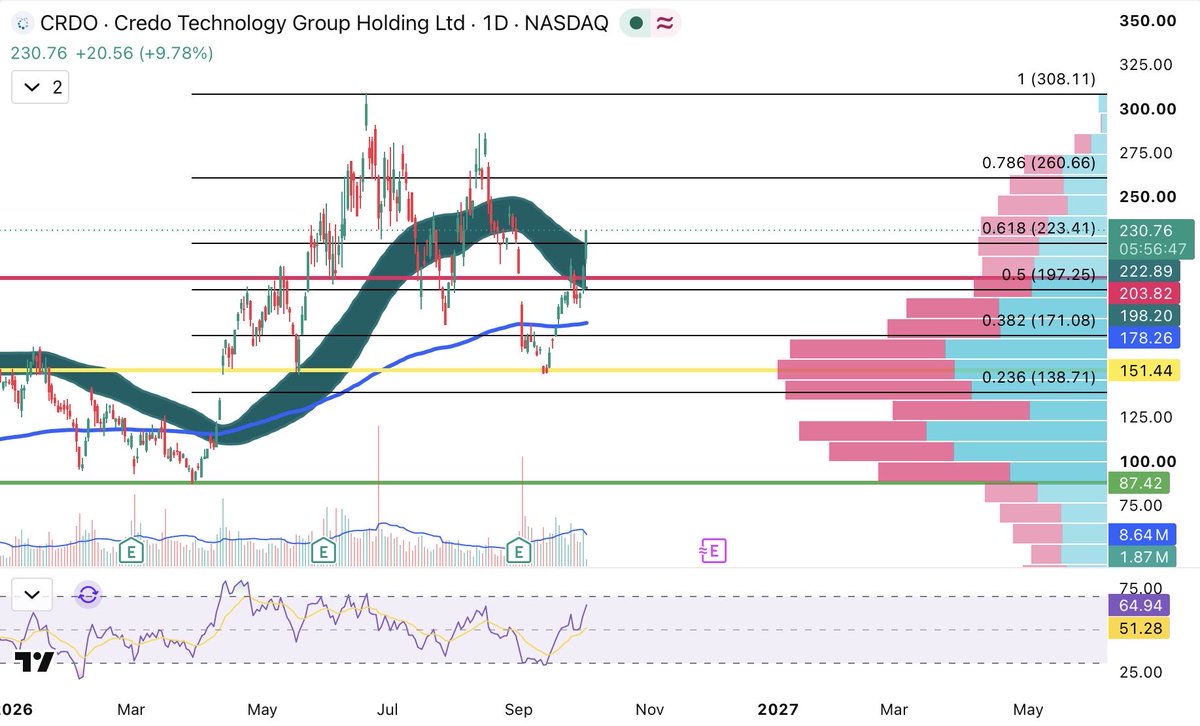The height and width of the screenshot is (726, 1200).
Task: Click the pink approximate-equals indicator icon
Action: click(665, 23)
